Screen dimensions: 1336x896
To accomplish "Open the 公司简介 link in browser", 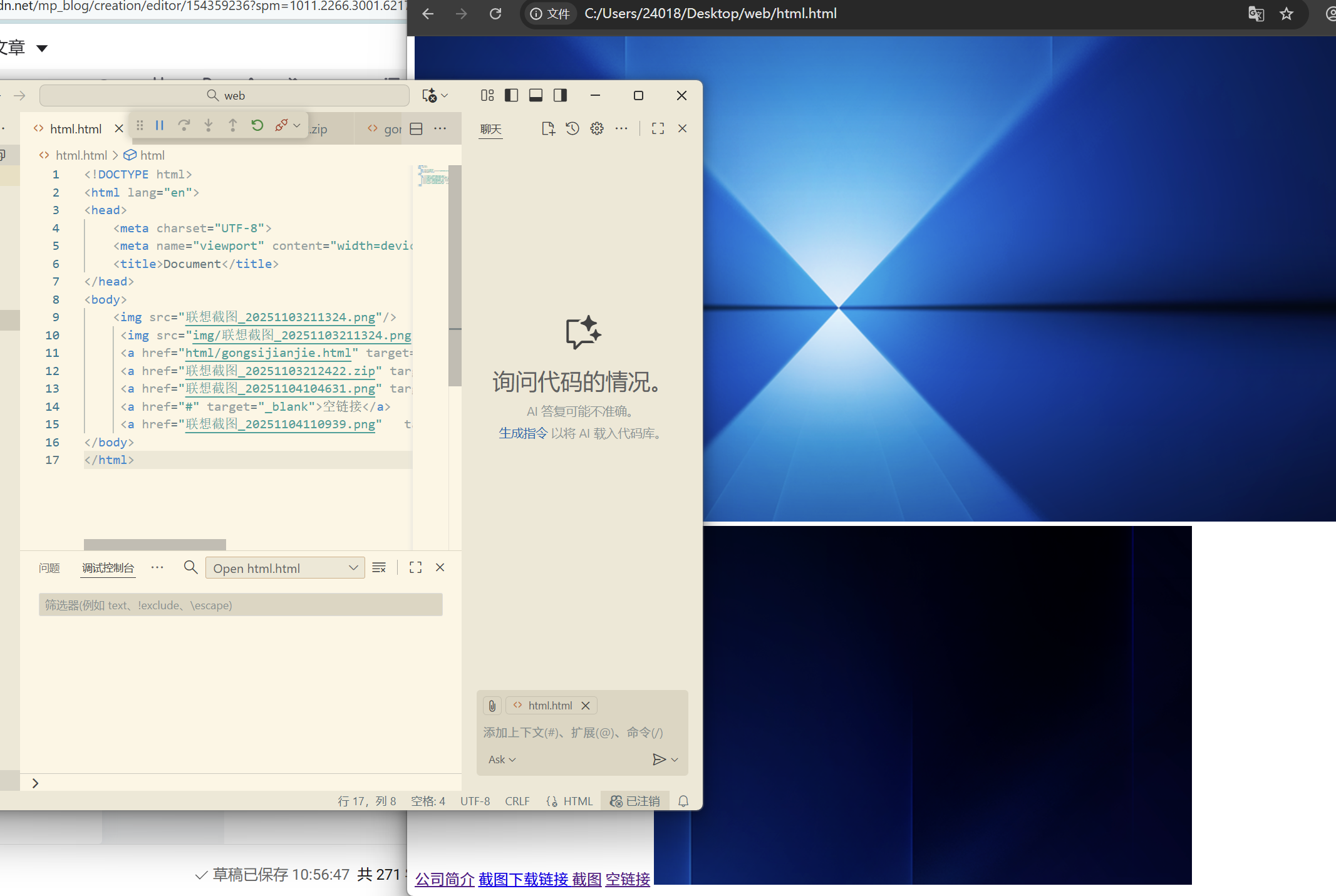I will coord(445,879).
